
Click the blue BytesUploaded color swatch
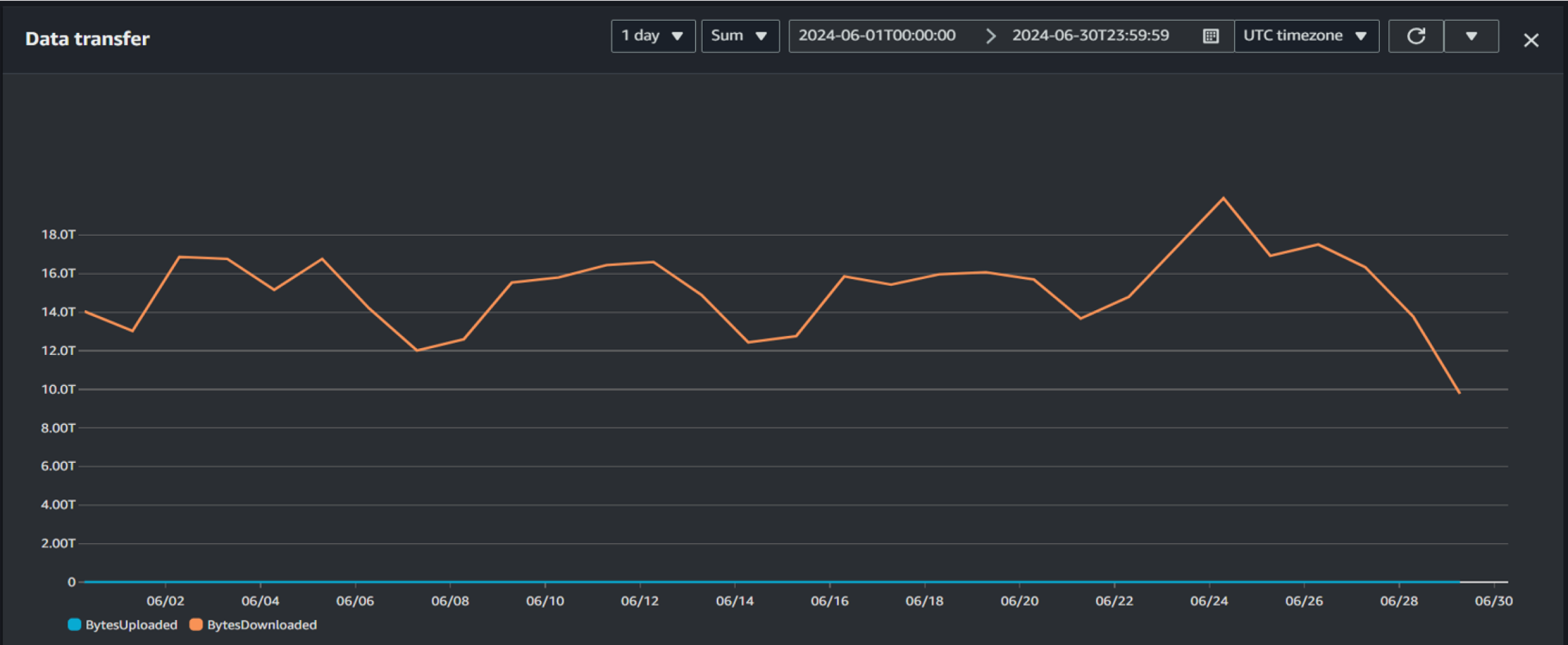pos(74,625)
